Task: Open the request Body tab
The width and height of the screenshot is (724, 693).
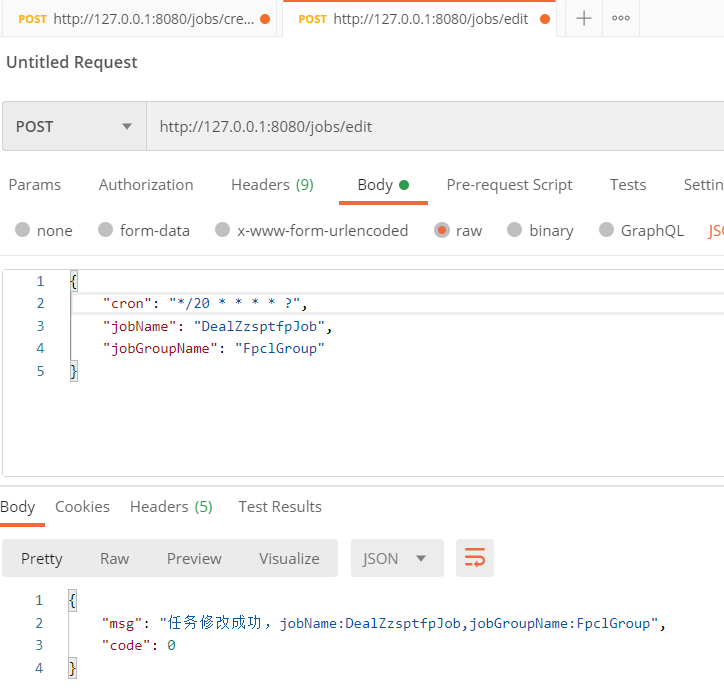Action: tap(383, 185)
